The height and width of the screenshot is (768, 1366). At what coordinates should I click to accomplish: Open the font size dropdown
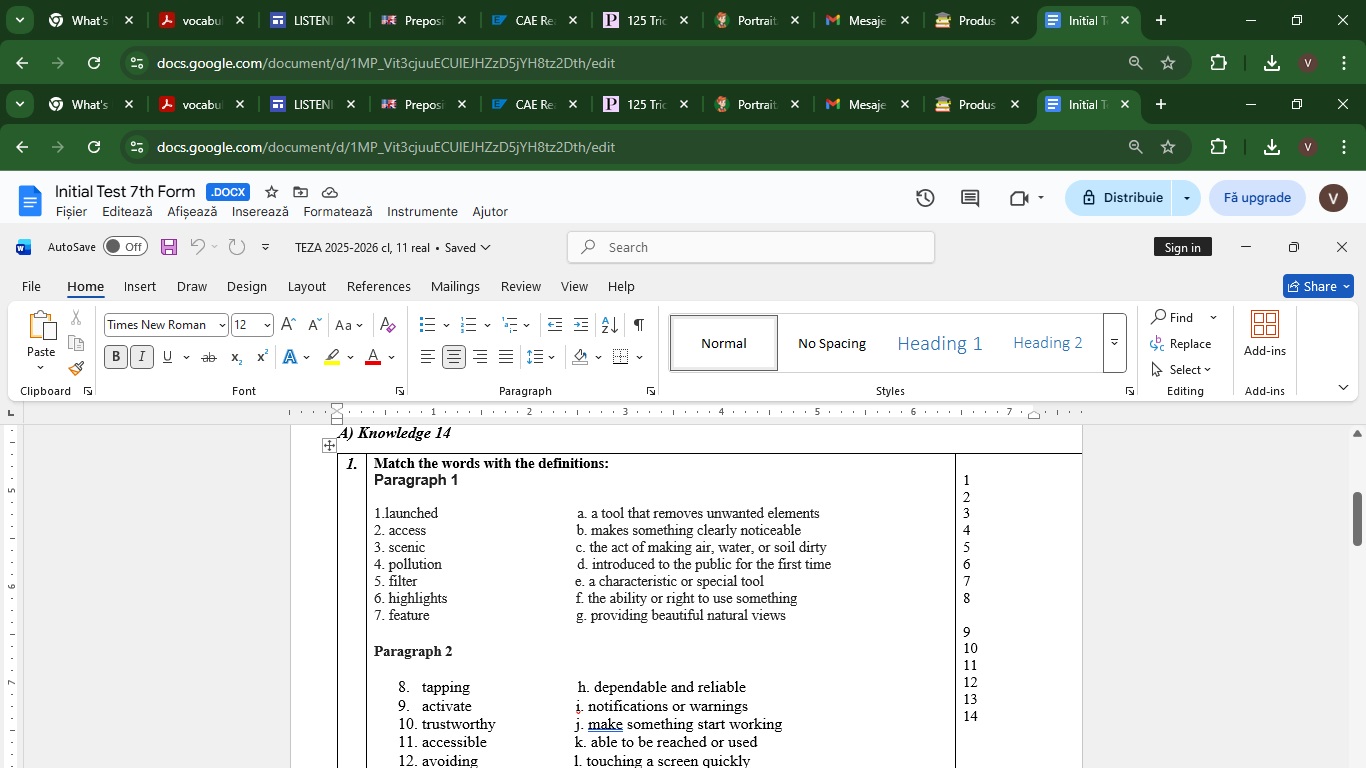266,325
